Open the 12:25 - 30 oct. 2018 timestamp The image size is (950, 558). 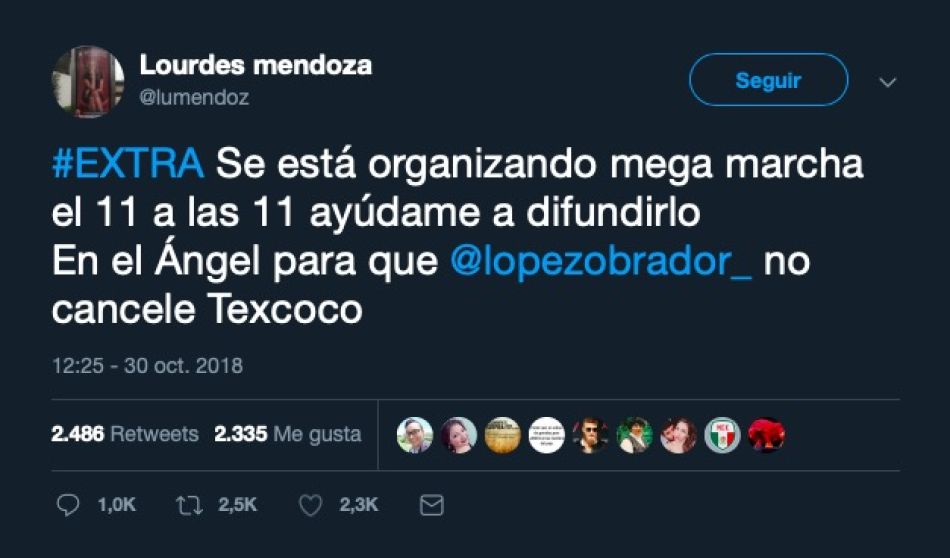pos(147,365)
